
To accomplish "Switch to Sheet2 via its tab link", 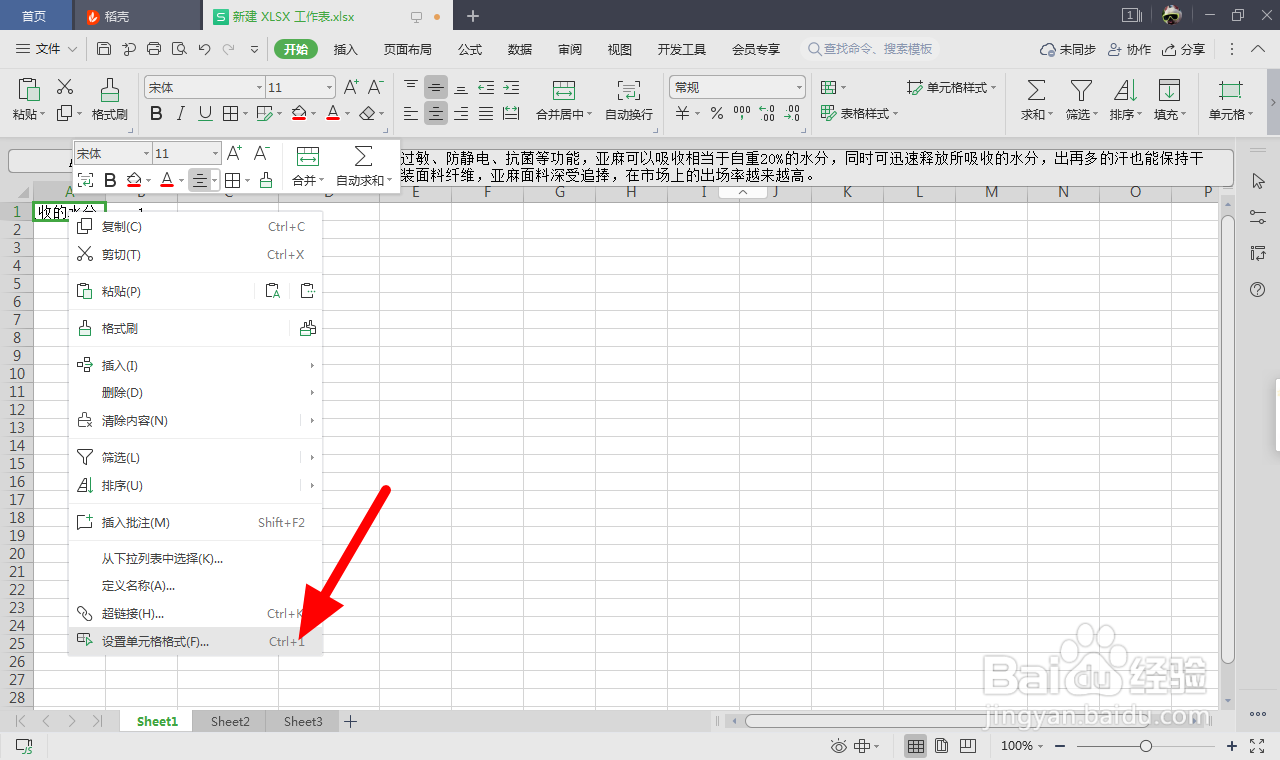I will tap(229, 720).
